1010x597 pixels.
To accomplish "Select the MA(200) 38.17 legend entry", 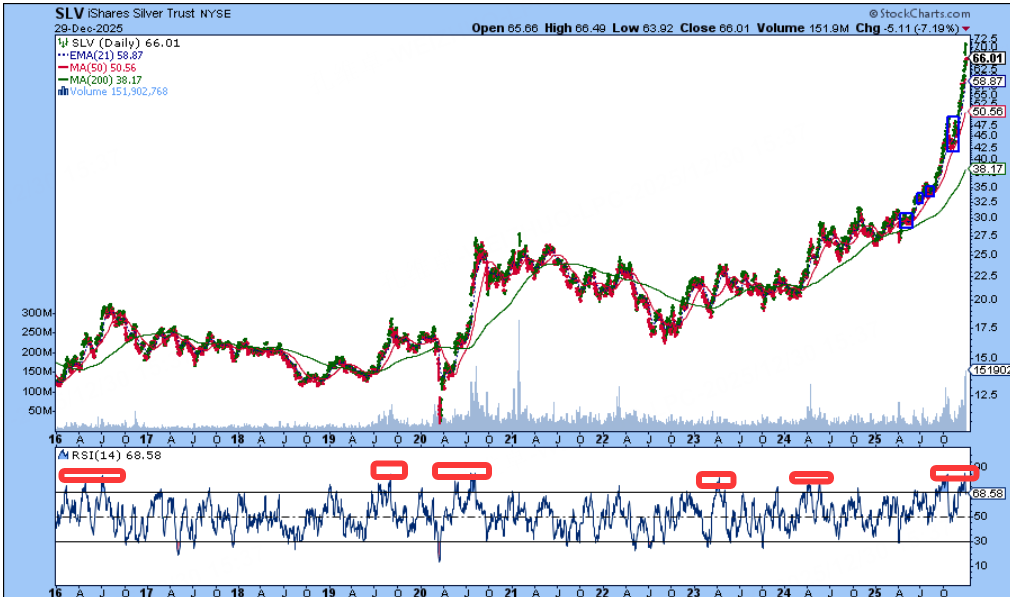I will [x=106, y=80].
